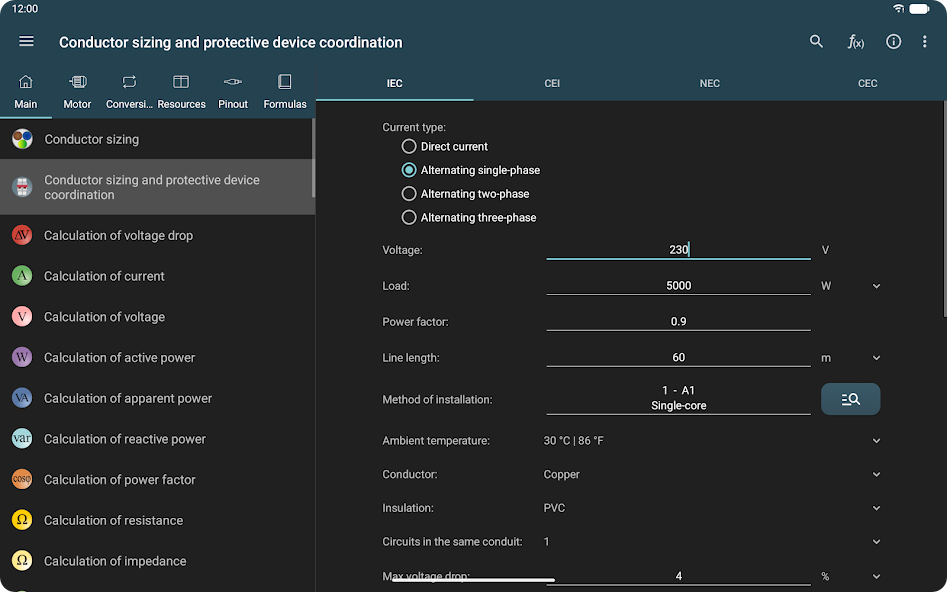
Task: Click the right form panel scrollbar
Action: tap(945, 208)
